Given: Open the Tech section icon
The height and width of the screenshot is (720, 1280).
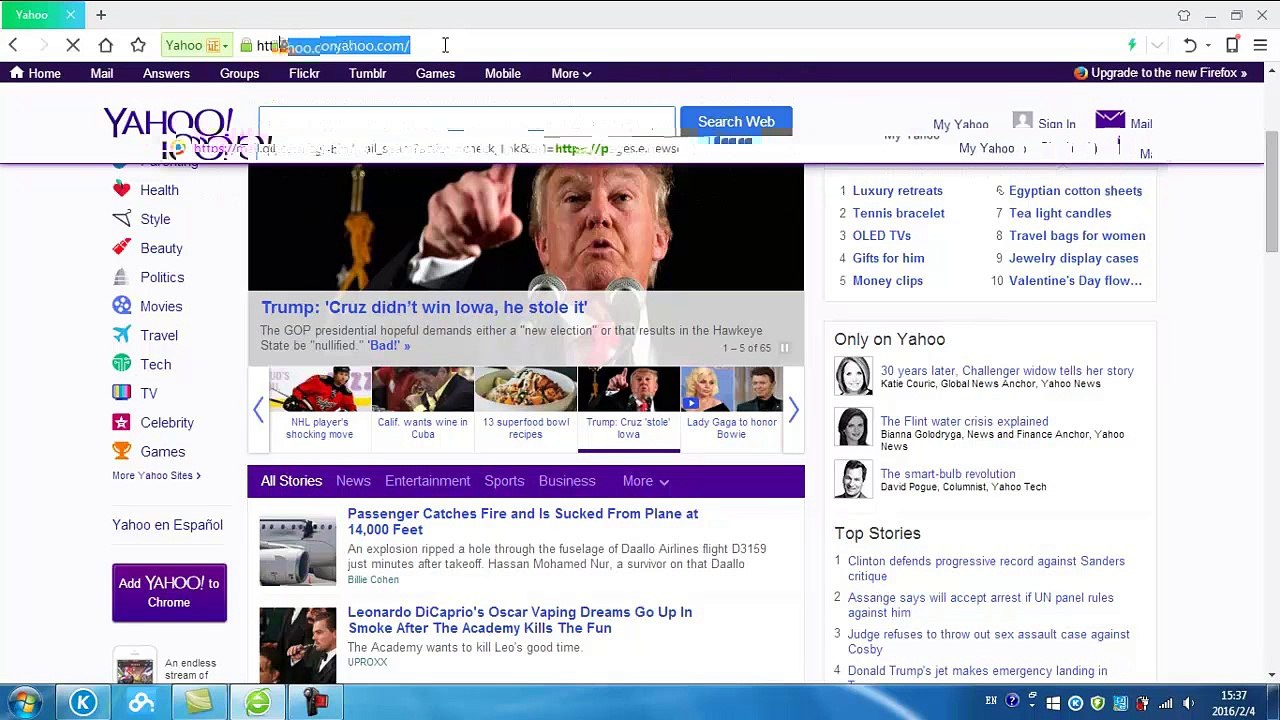Looking at the screenshot, I should tap(122, 364).
